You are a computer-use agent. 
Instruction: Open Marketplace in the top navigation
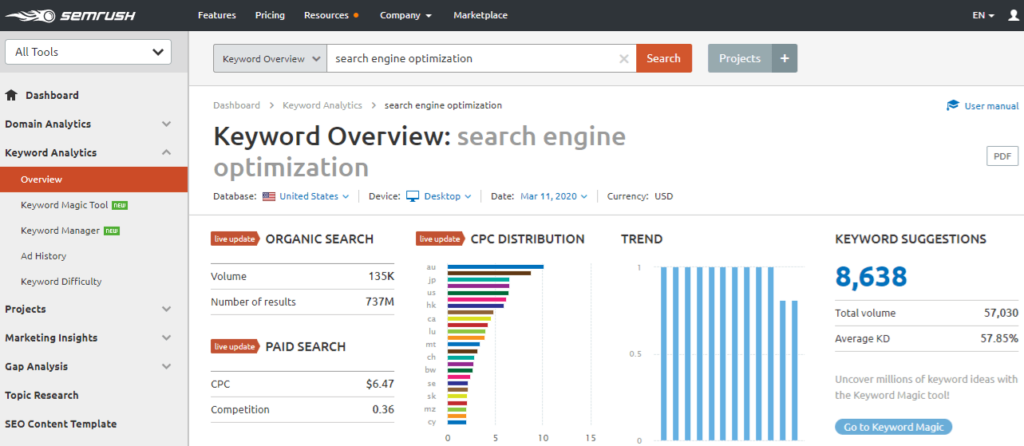[x=480, y=15]
